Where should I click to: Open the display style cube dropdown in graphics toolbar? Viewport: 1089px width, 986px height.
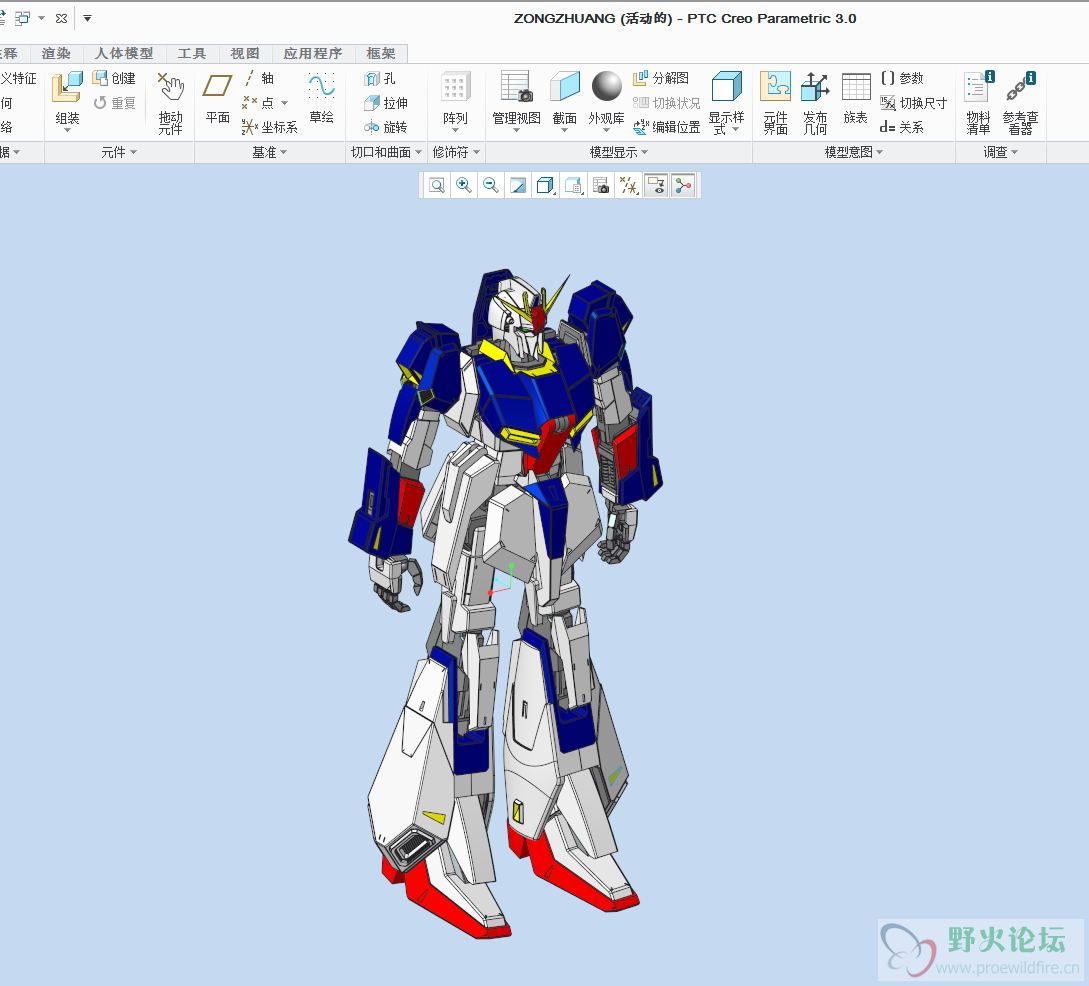546,185
